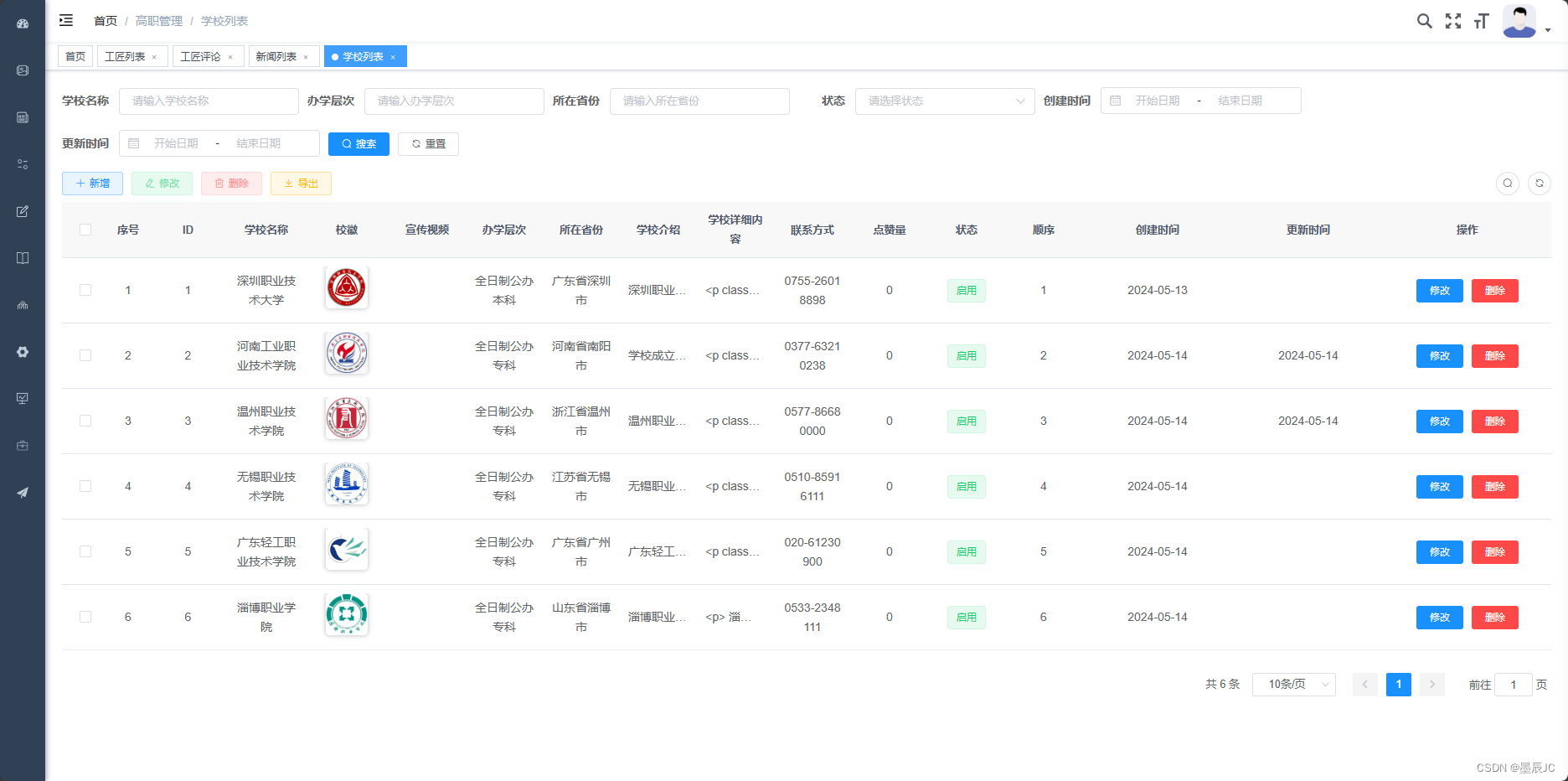1568x781 pixels.
Task: Open the briefcase icon in the sidebar
Action: coord(23,446)
